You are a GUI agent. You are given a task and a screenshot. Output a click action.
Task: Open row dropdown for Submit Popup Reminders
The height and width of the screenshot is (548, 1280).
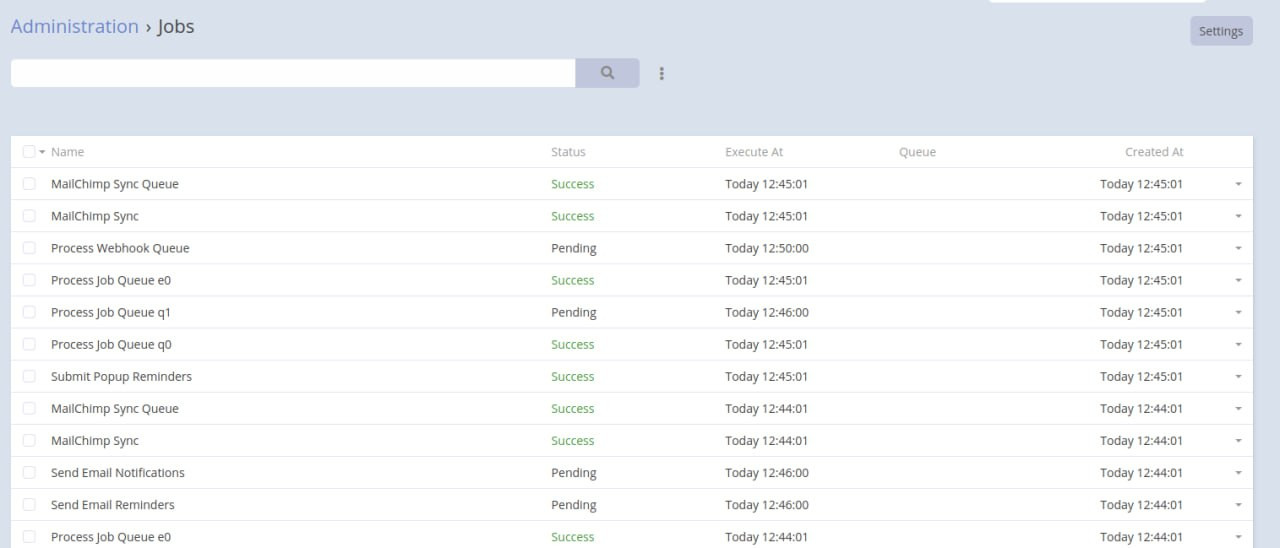click(x=1238, y=377)
